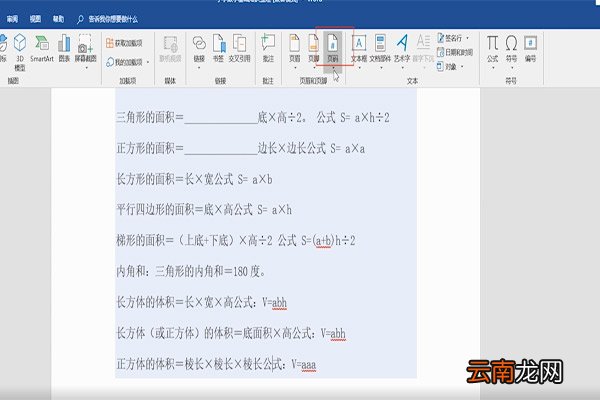Click the Footer (页脚) icon
The width and height of the screenshot is (600, 400).
(x=313, y=43)
